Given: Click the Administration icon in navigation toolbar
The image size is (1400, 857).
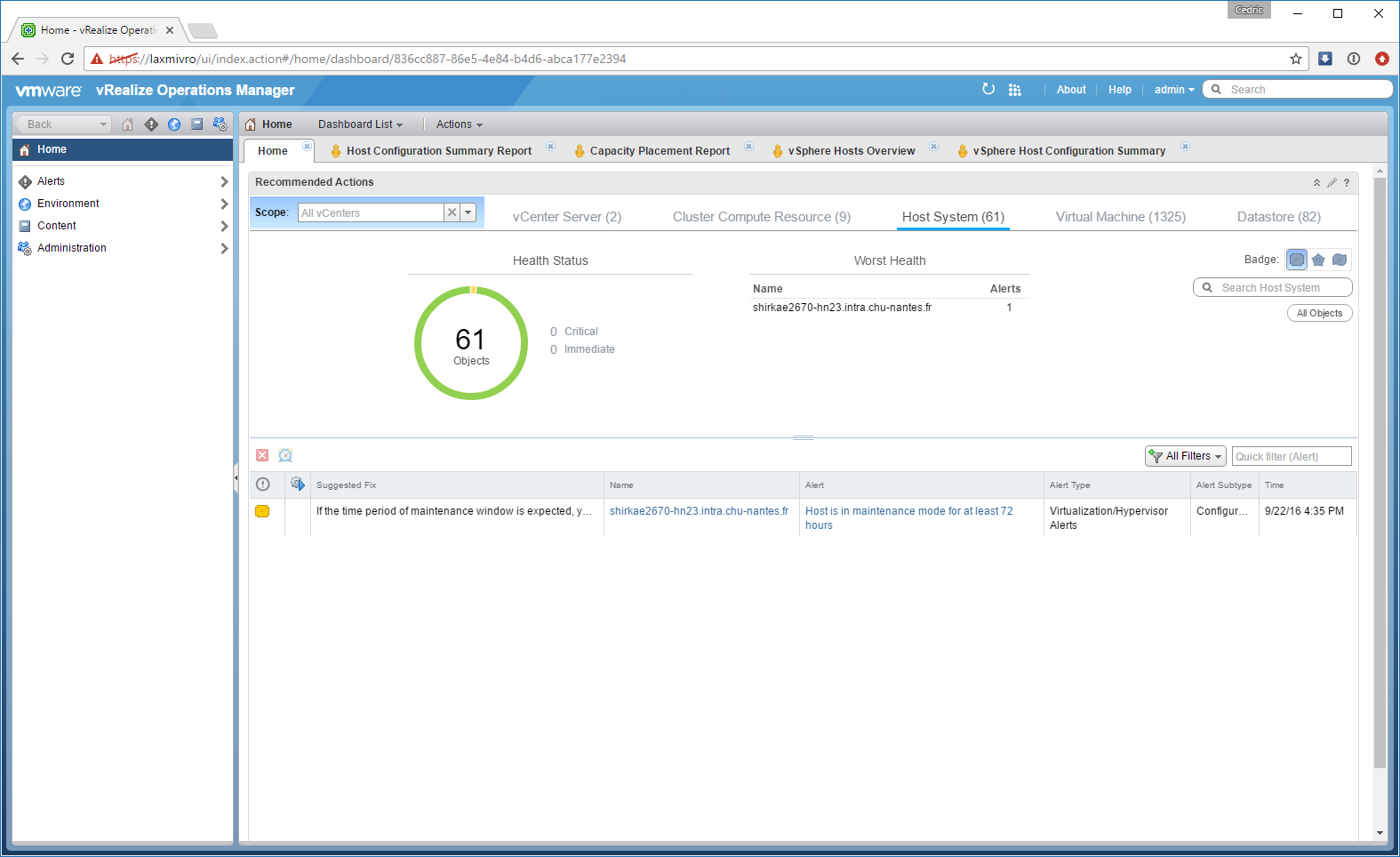Looking at the screenshot, I should 220,124.
